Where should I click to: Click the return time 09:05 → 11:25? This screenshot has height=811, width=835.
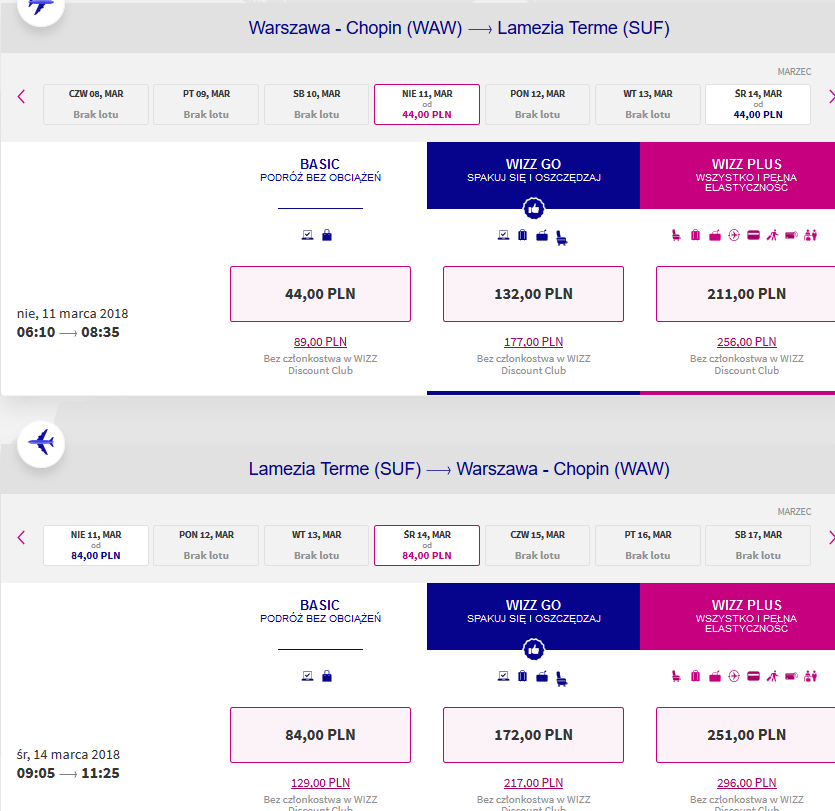[68, 773]
